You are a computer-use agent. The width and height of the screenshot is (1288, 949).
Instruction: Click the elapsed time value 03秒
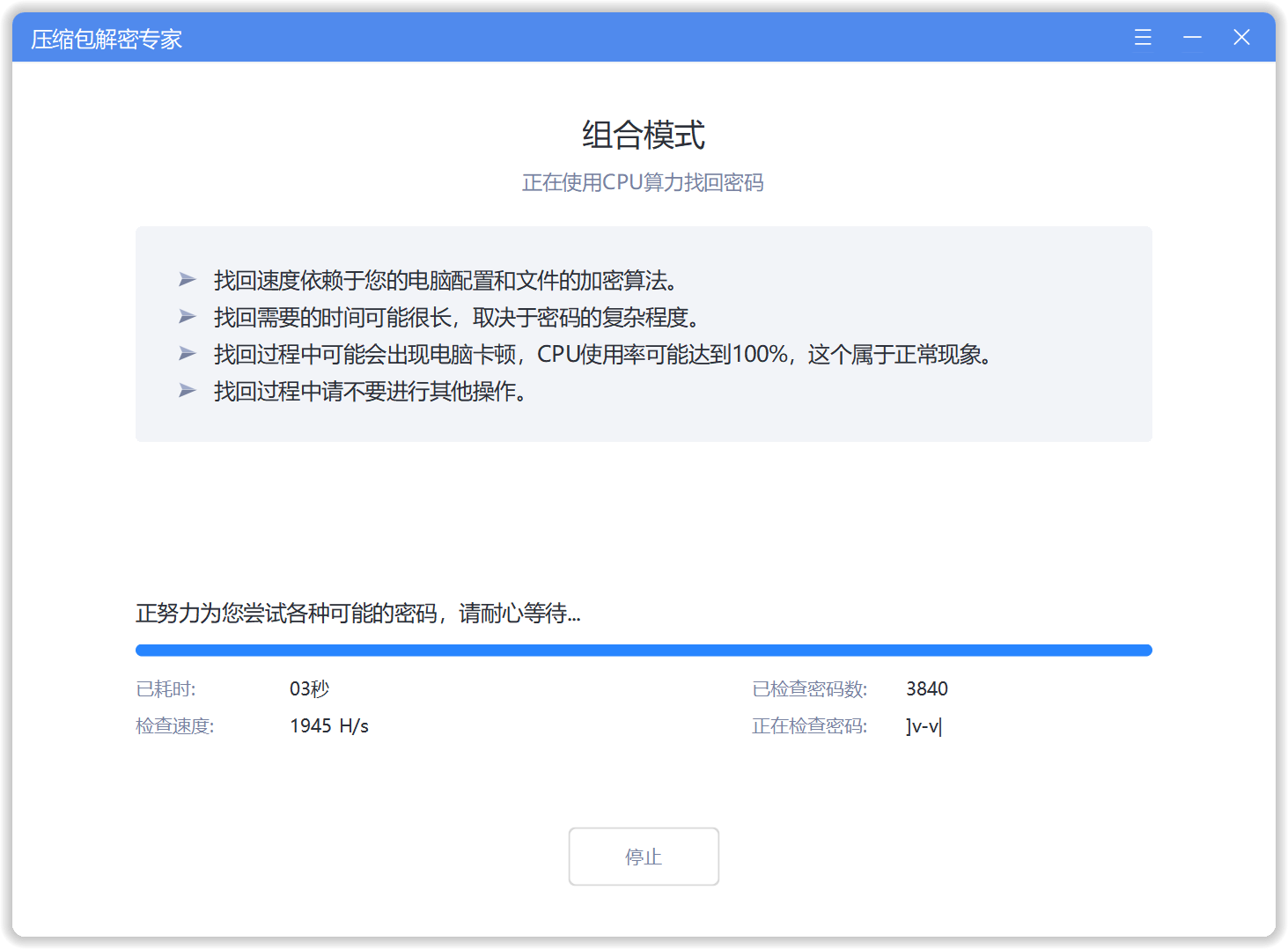tap(310, 689)
